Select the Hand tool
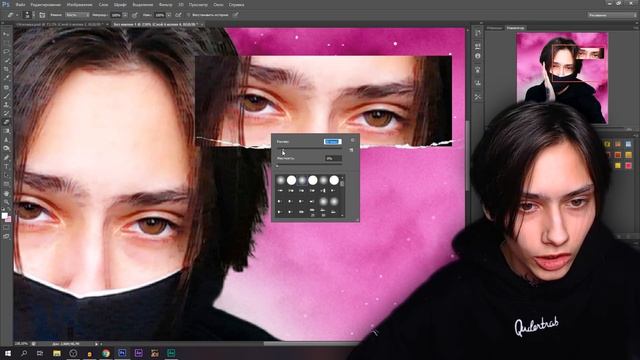Image resolution: width=640 pixels, height=360 pixels. [x=6, y=193]
